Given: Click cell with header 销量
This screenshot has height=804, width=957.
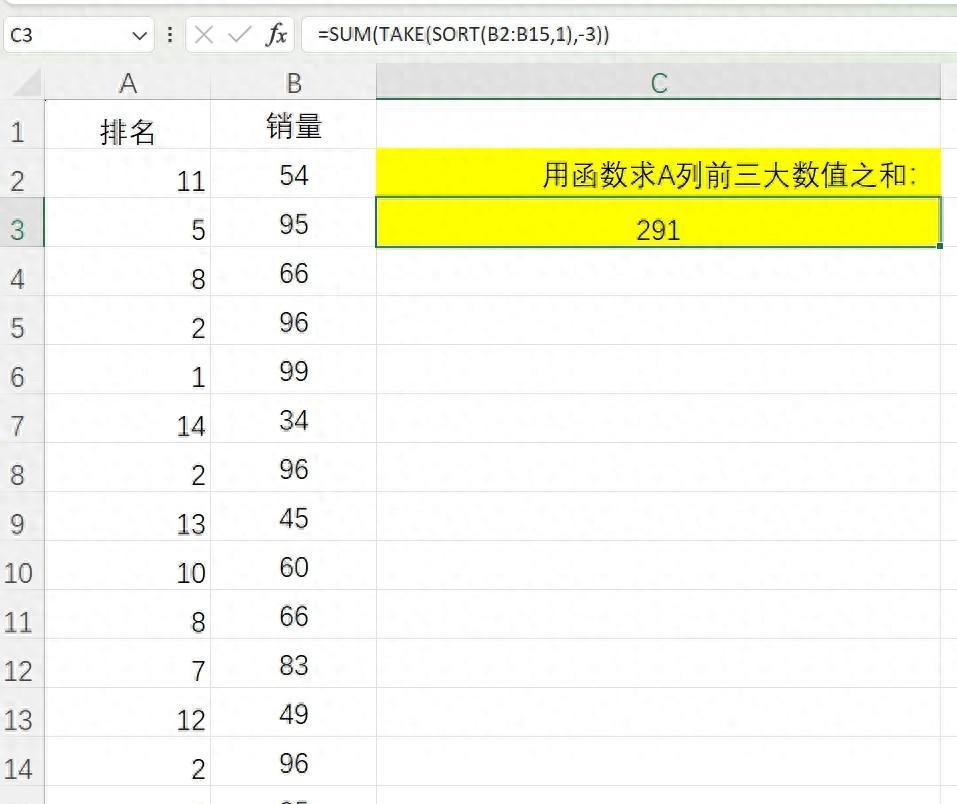Looking at the screenshot, I should click(294, 125).
